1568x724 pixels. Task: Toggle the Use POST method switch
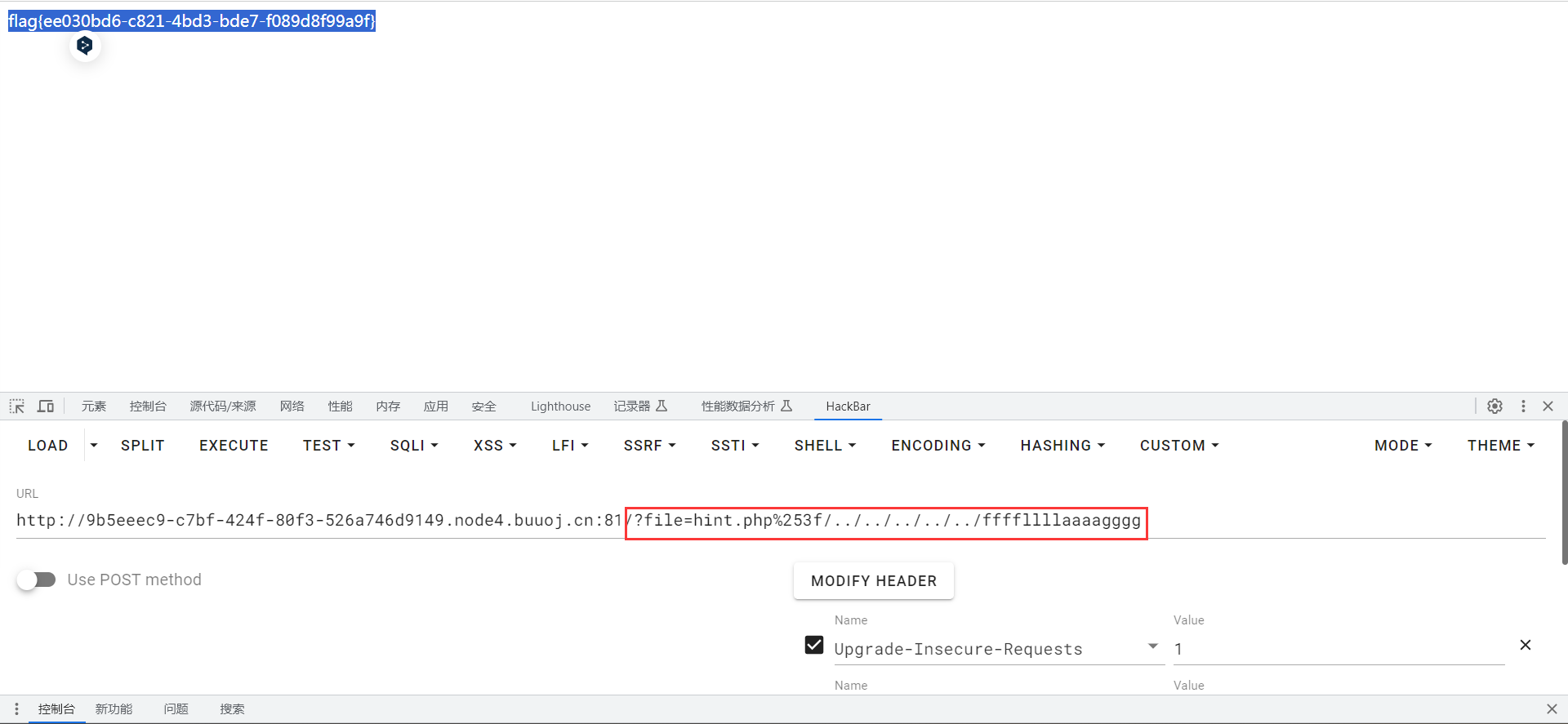tap(36, 580)
